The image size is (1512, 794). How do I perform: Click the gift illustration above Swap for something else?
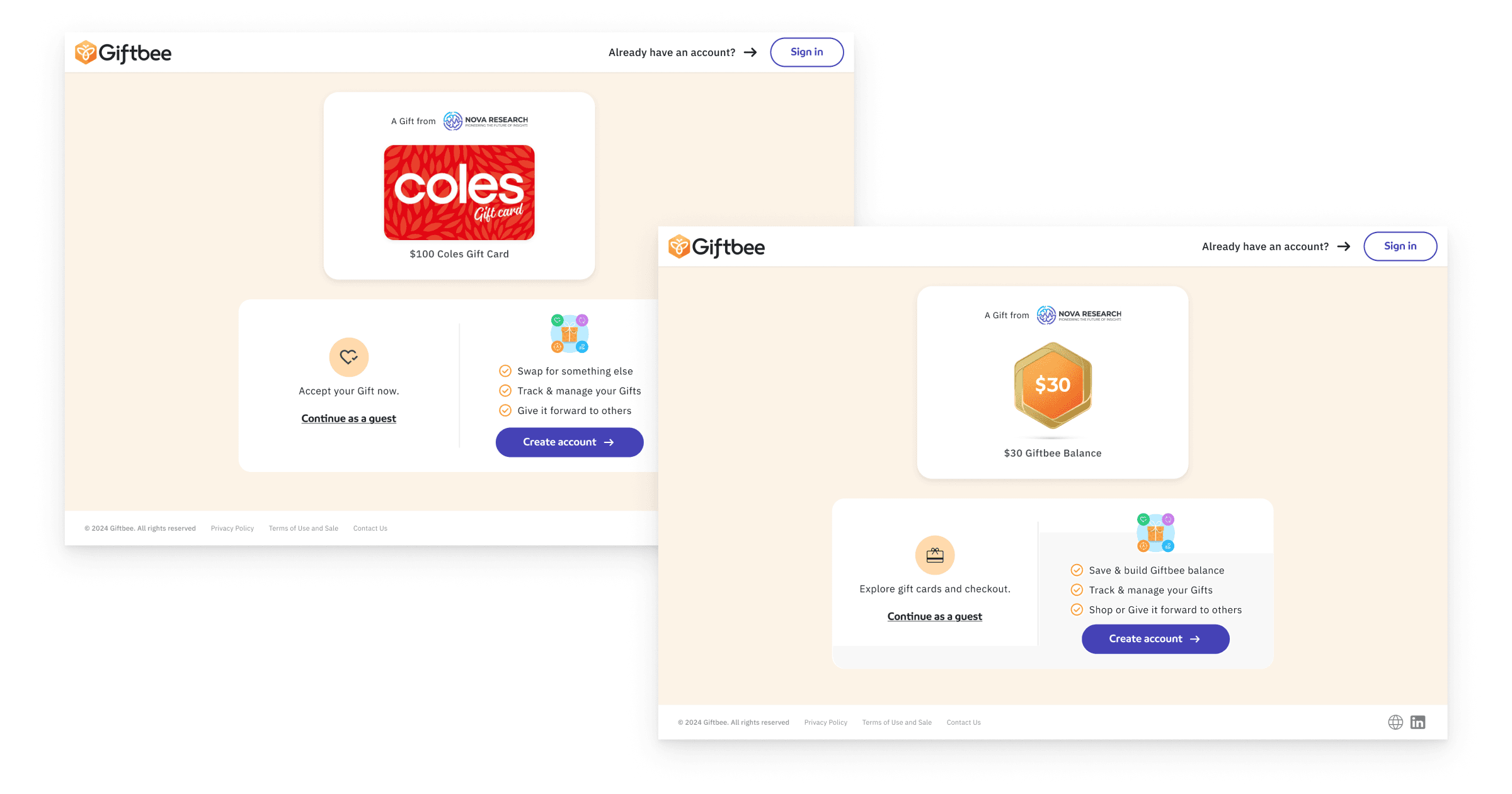570,334
